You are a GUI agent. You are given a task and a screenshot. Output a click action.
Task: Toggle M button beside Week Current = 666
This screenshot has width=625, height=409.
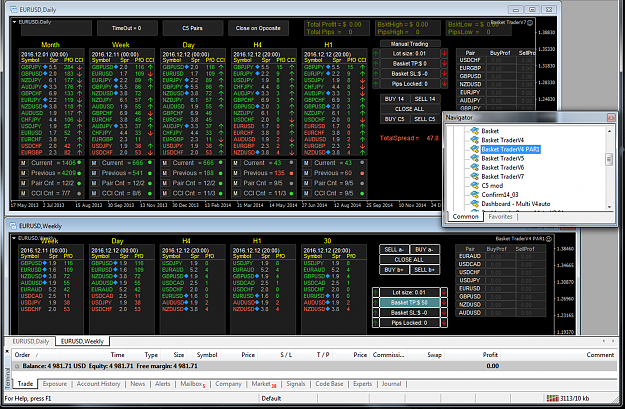94,163
